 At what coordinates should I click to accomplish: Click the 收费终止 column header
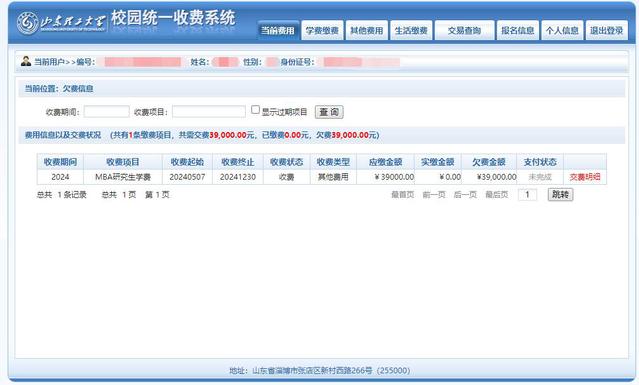click(238, 162)
